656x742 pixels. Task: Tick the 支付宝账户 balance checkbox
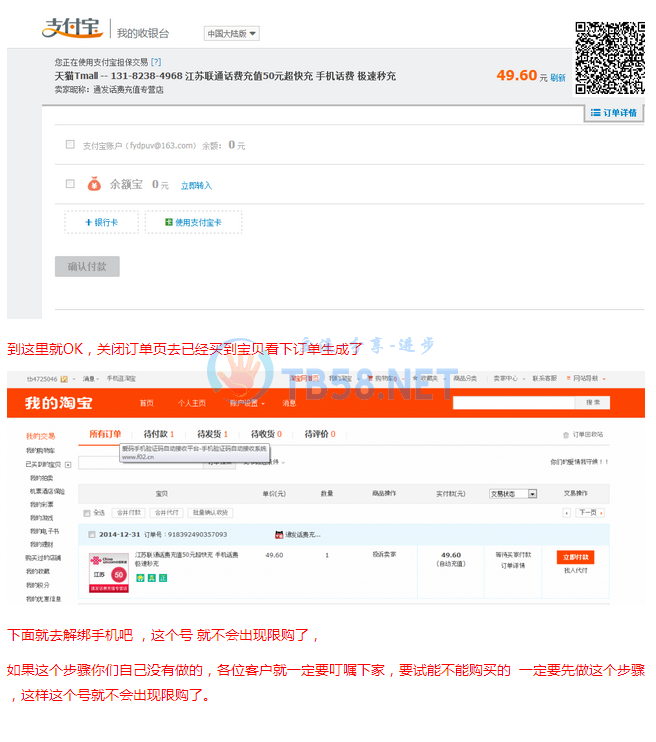click(x=70, y=144)
